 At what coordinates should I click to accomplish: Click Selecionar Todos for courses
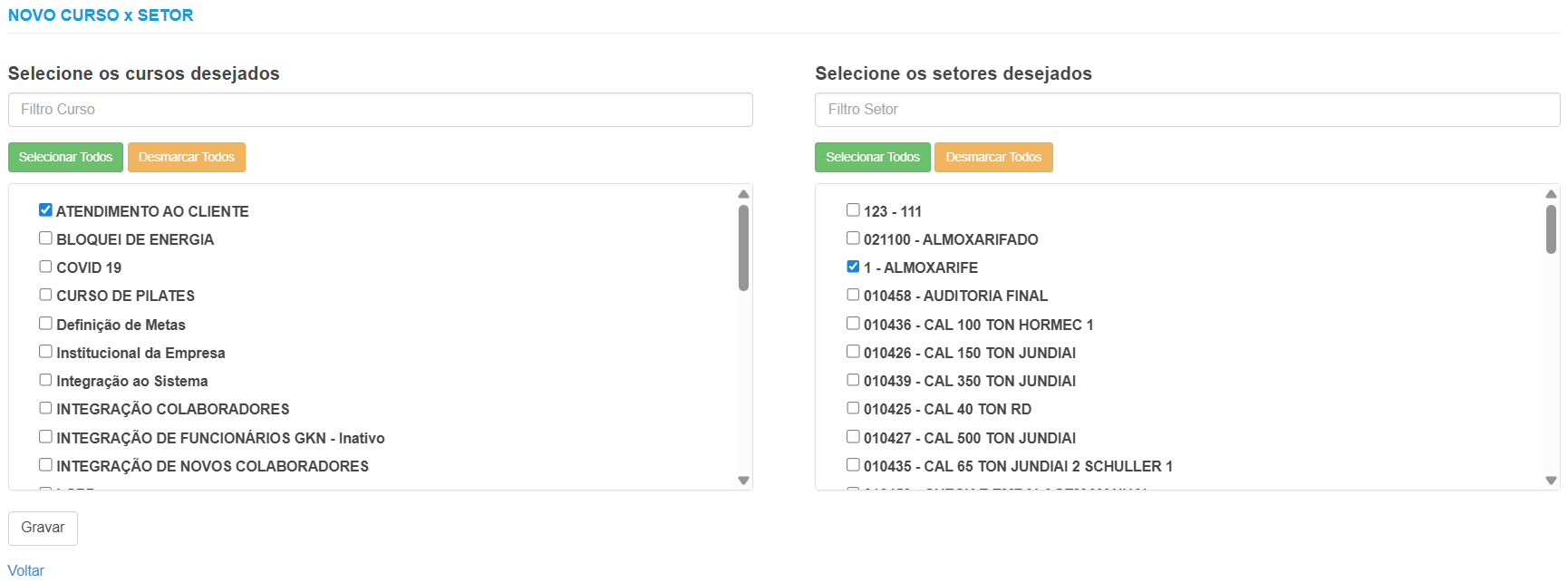pyautogui.click(x=65, y=157)
